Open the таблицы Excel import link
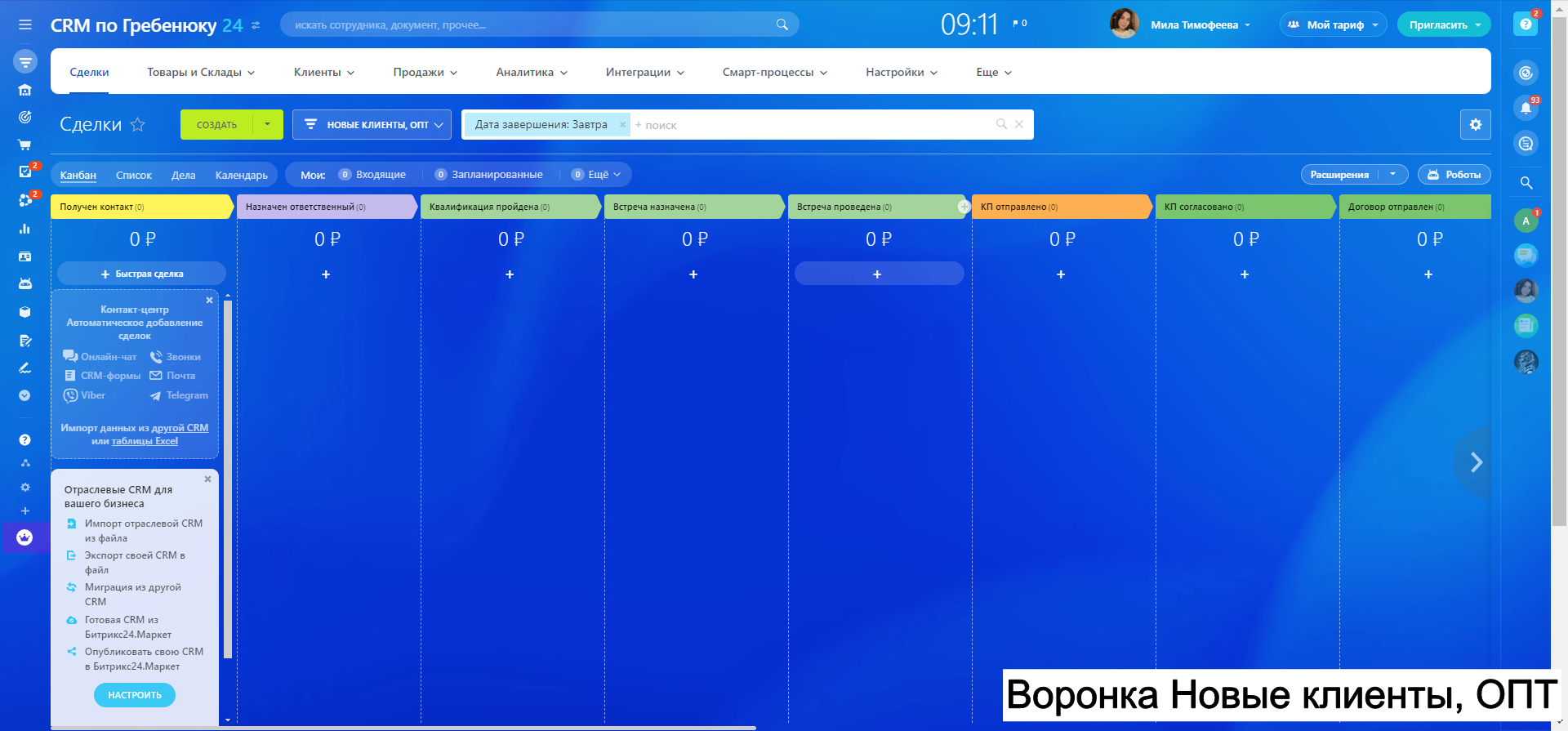This screenshot has height=731, width=1568. click(x=145, y=441)
